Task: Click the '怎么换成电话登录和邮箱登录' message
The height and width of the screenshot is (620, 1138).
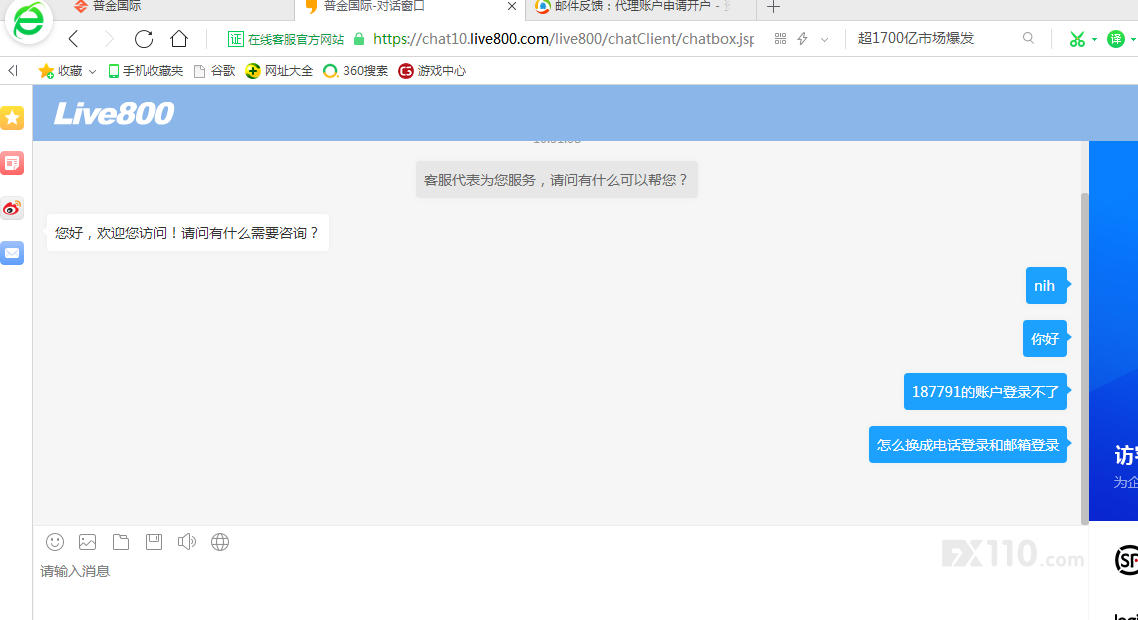Action: (x=967, y=444)
